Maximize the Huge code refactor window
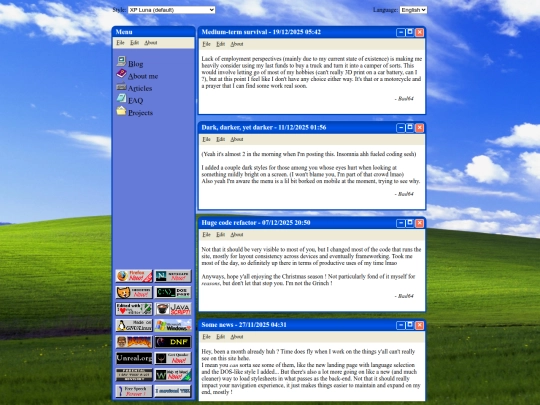 pos(410,223)
